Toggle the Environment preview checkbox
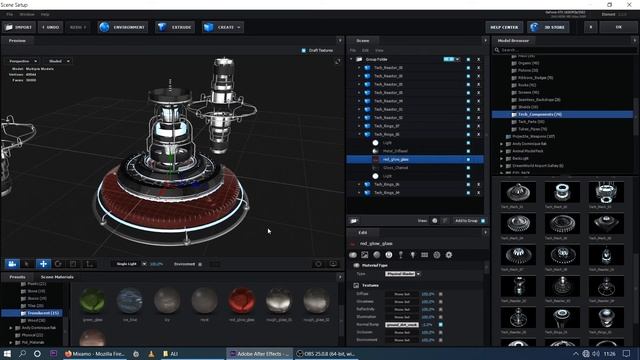 pos(200,264)
